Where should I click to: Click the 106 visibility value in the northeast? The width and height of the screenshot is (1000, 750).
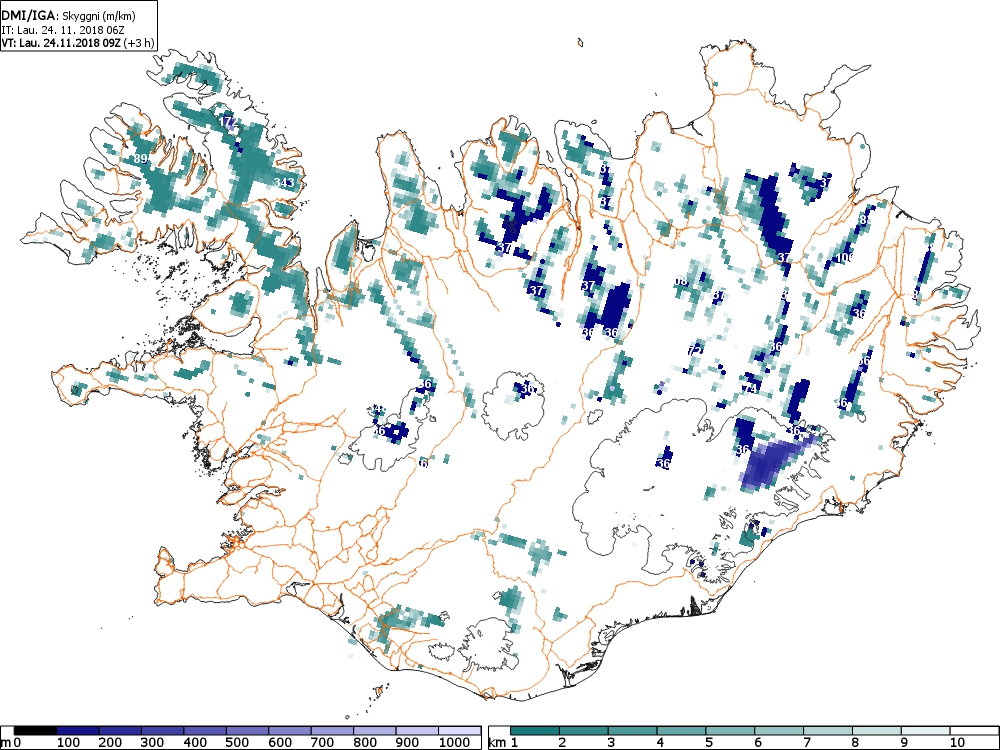844,258
